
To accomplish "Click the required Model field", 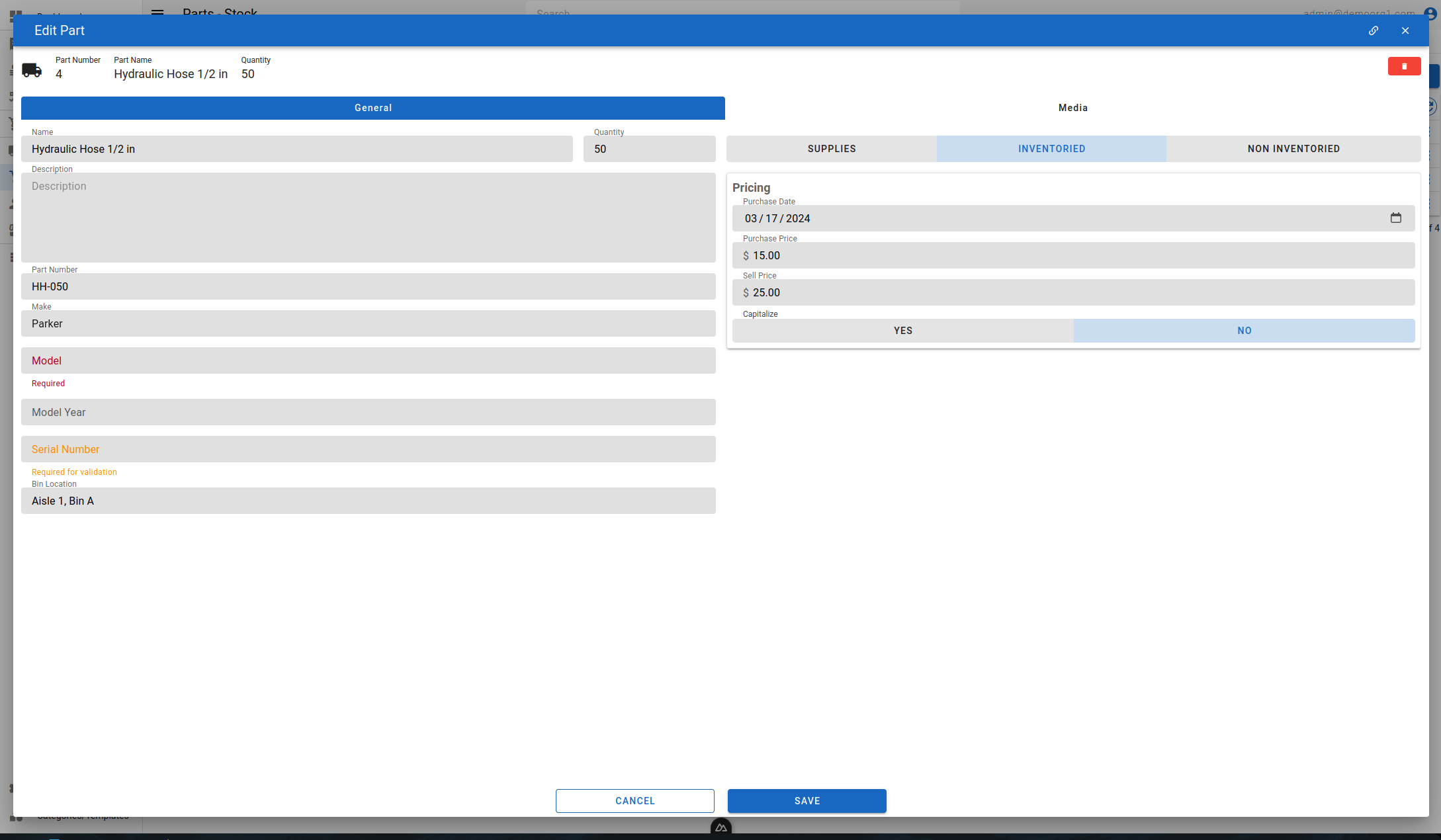I will click(369, 360).
